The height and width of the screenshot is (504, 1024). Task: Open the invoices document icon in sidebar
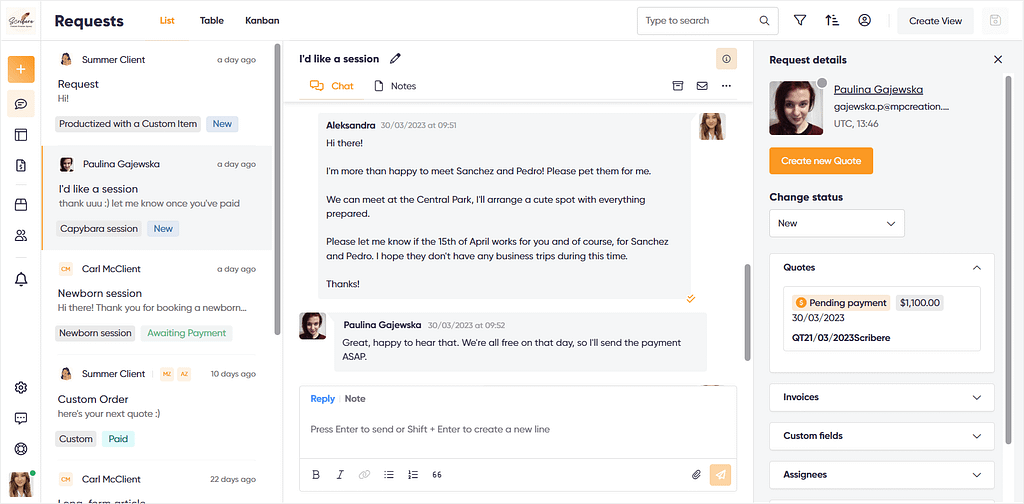21,166
